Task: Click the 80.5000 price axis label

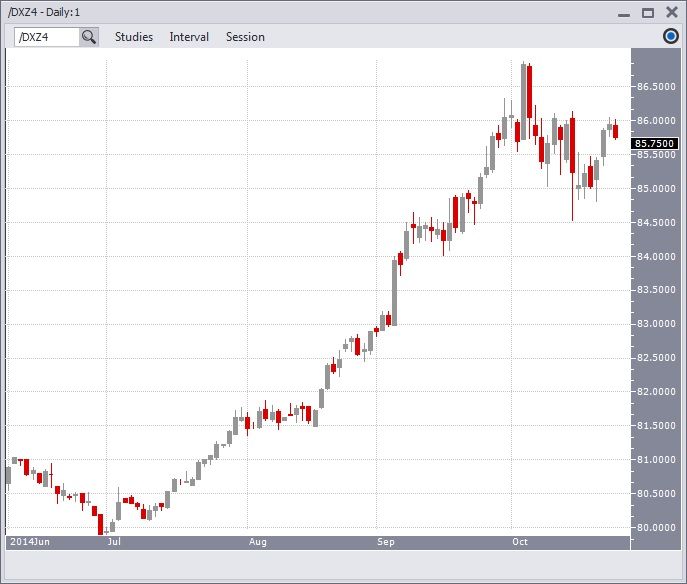Action: click(x=656, y=494)
